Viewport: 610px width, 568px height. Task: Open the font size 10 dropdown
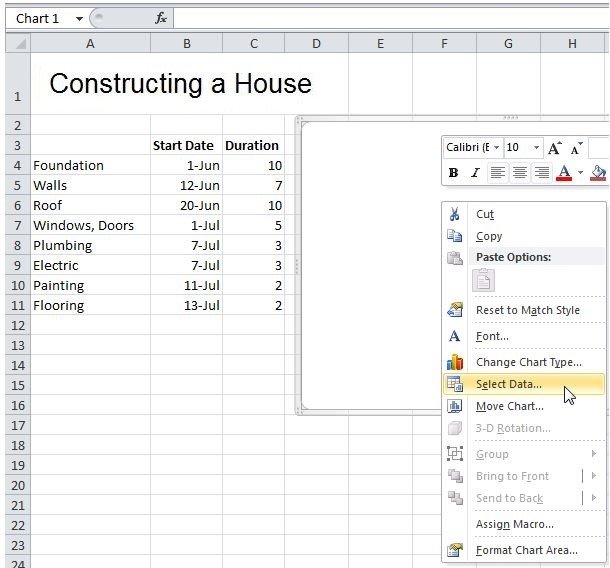pyautogui.click(x=536, y=147)
